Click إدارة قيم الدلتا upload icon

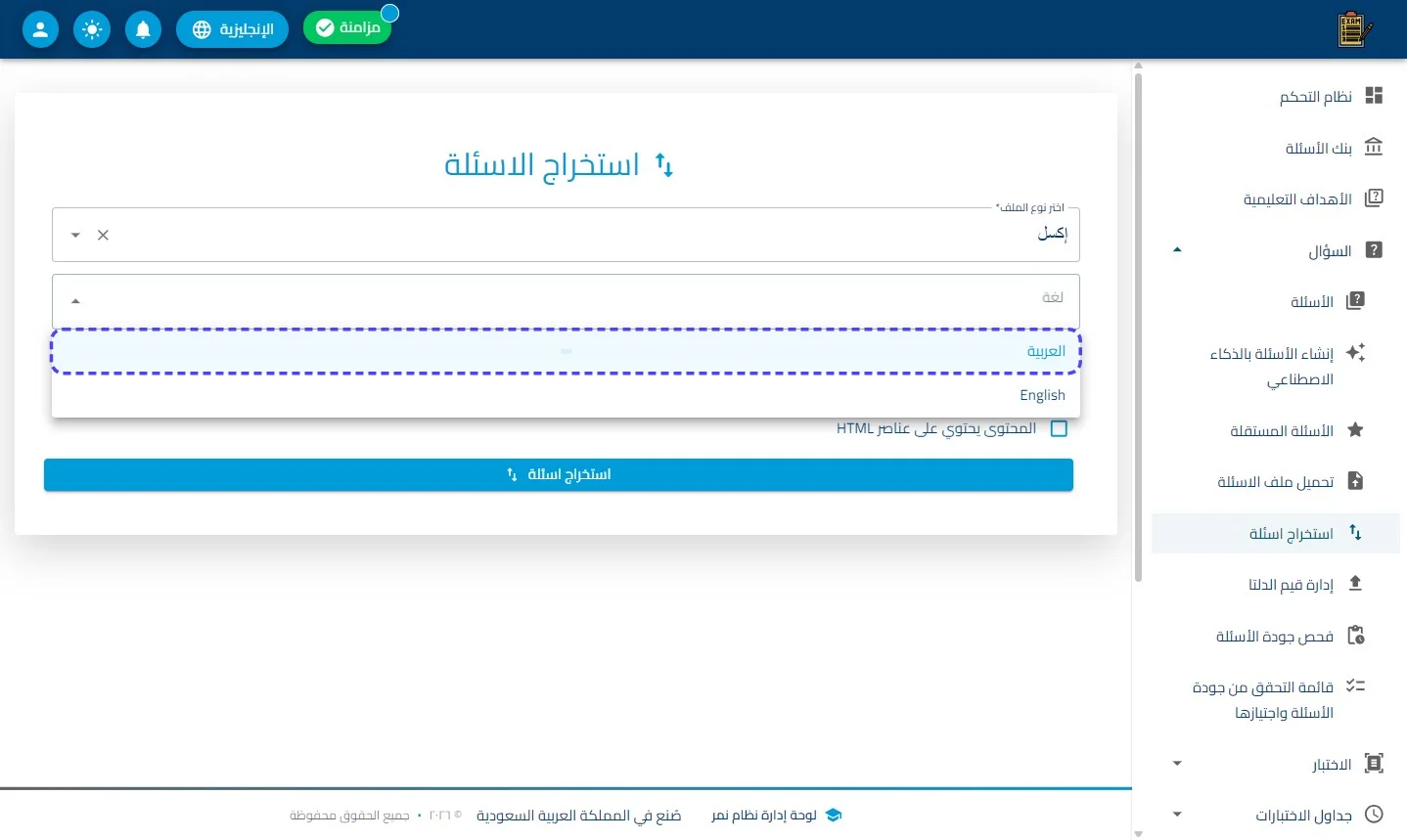(1355, 584)
